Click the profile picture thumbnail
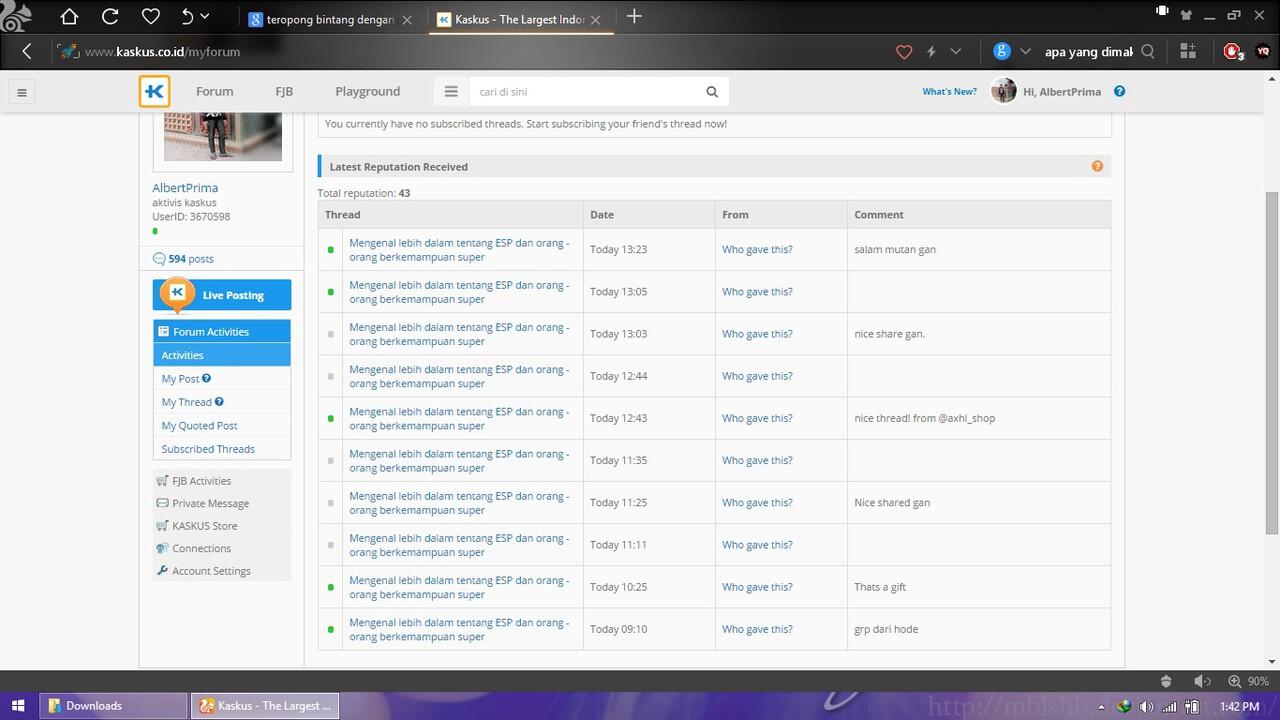1280x720 pixels. 222,138
